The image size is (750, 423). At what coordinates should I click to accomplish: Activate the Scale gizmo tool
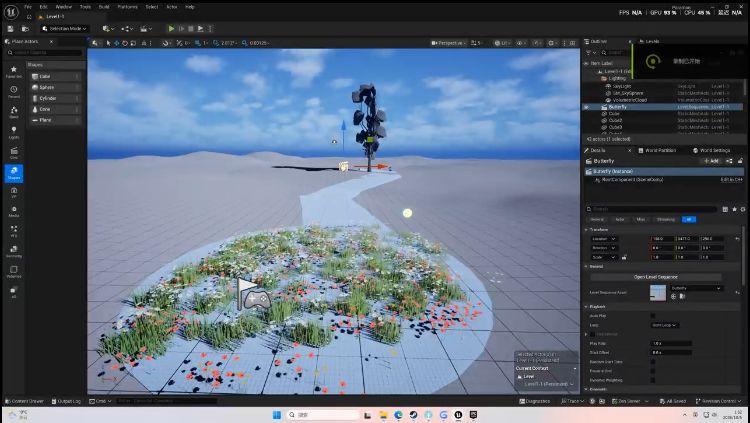[133, 43]
